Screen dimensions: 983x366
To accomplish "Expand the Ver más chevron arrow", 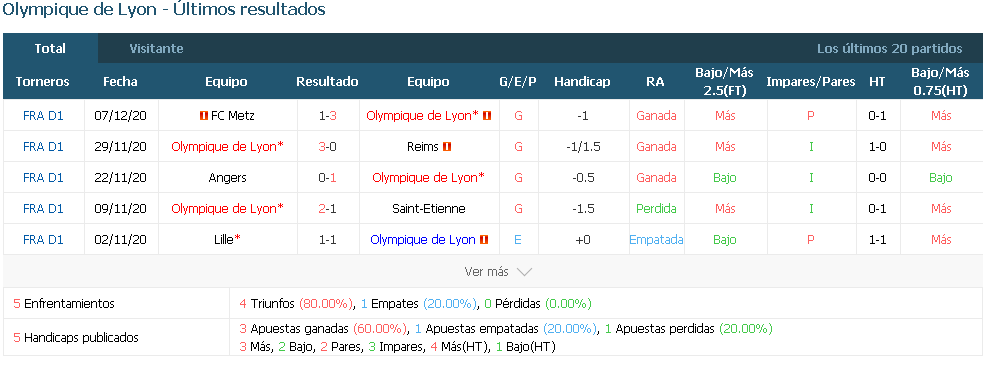I will [523, 272].
